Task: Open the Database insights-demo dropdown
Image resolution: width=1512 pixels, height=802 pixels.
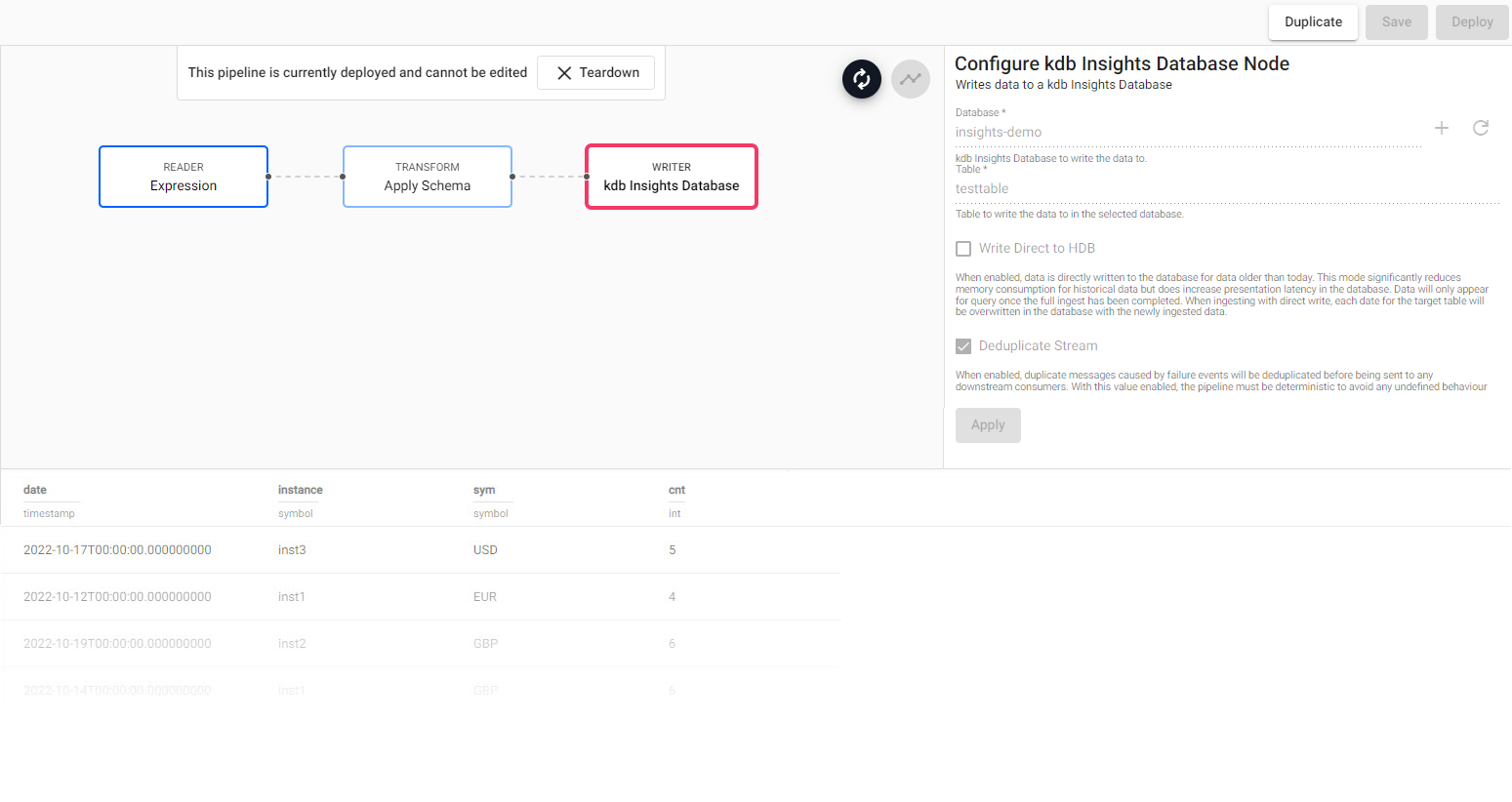Action: pyautogui.click(x=1188, y=132)
